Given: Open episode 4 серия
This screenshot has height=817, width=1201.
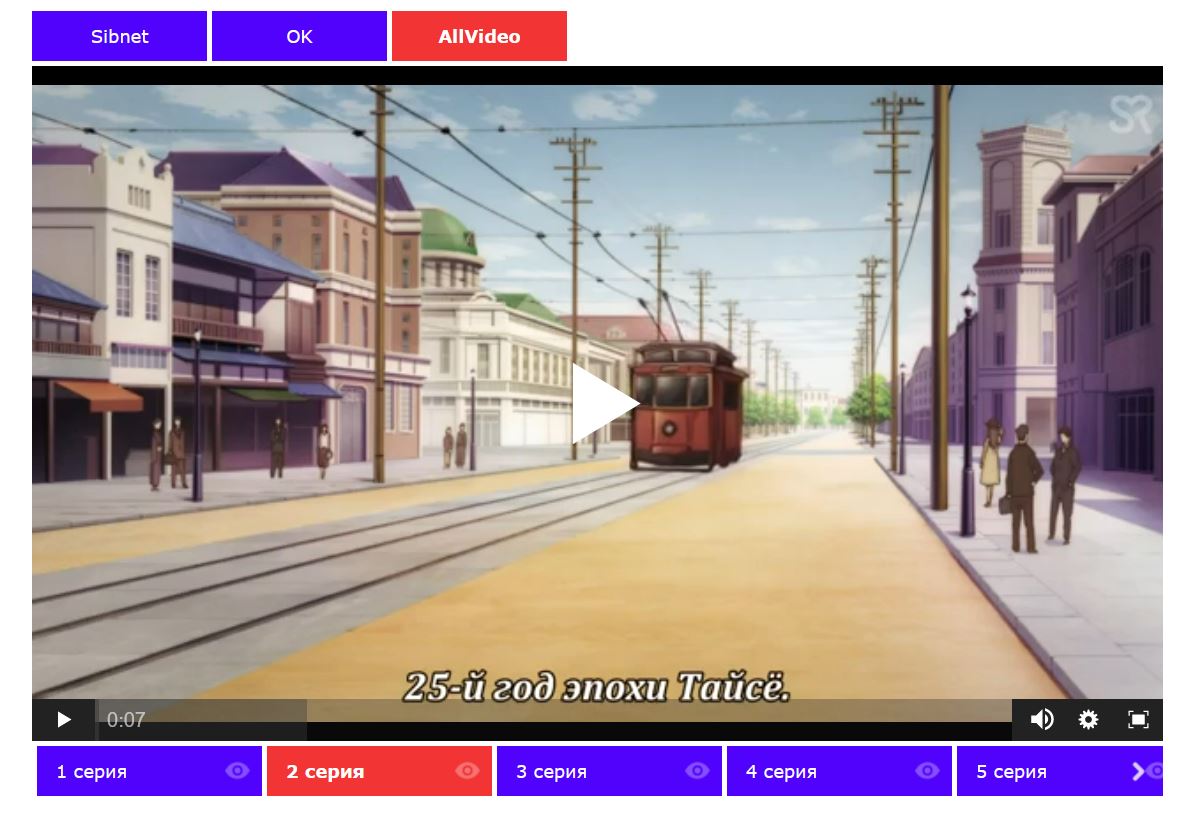Looking at the screenshot, I should pos(839,771).
